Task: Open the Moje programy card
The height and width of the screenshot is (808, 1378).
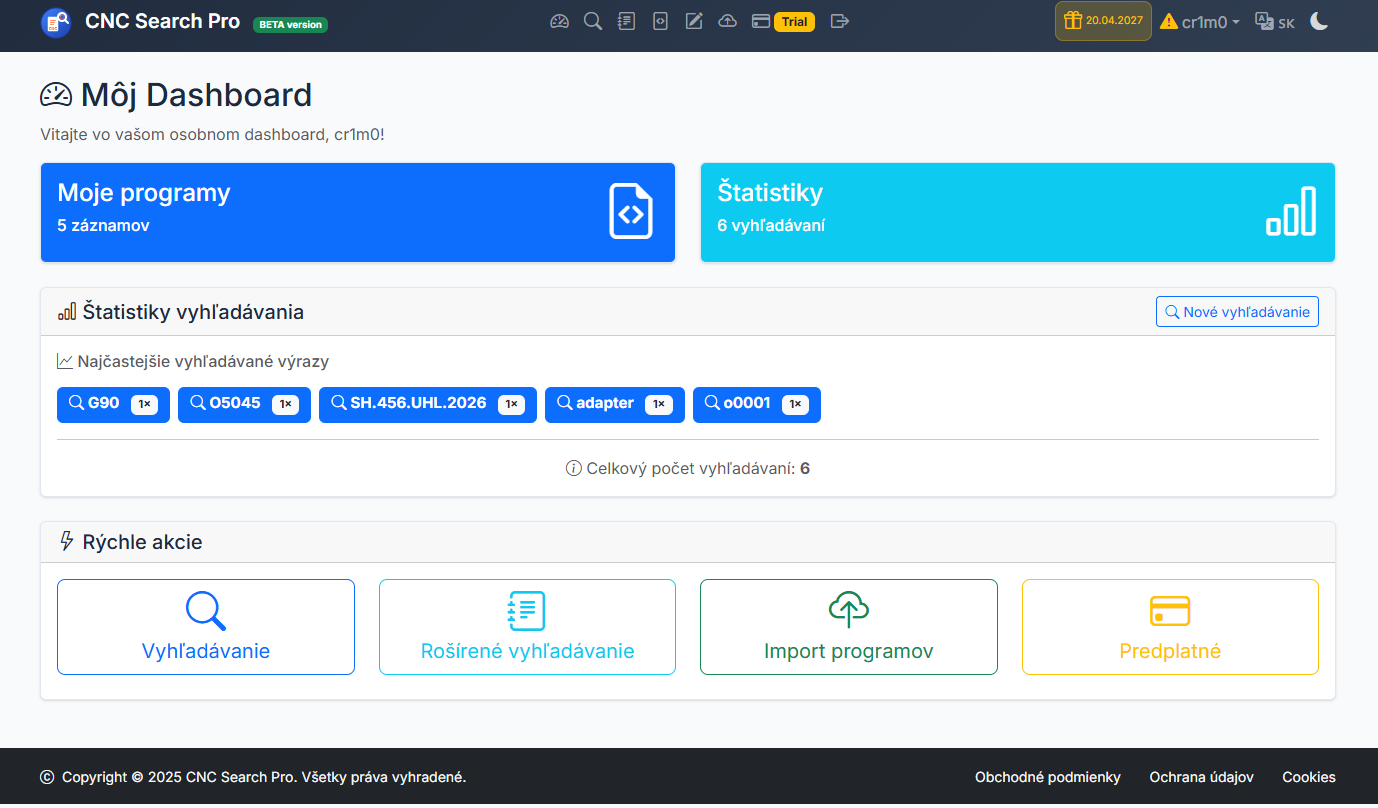Action: pyautogui.click(x=357, y=212)
